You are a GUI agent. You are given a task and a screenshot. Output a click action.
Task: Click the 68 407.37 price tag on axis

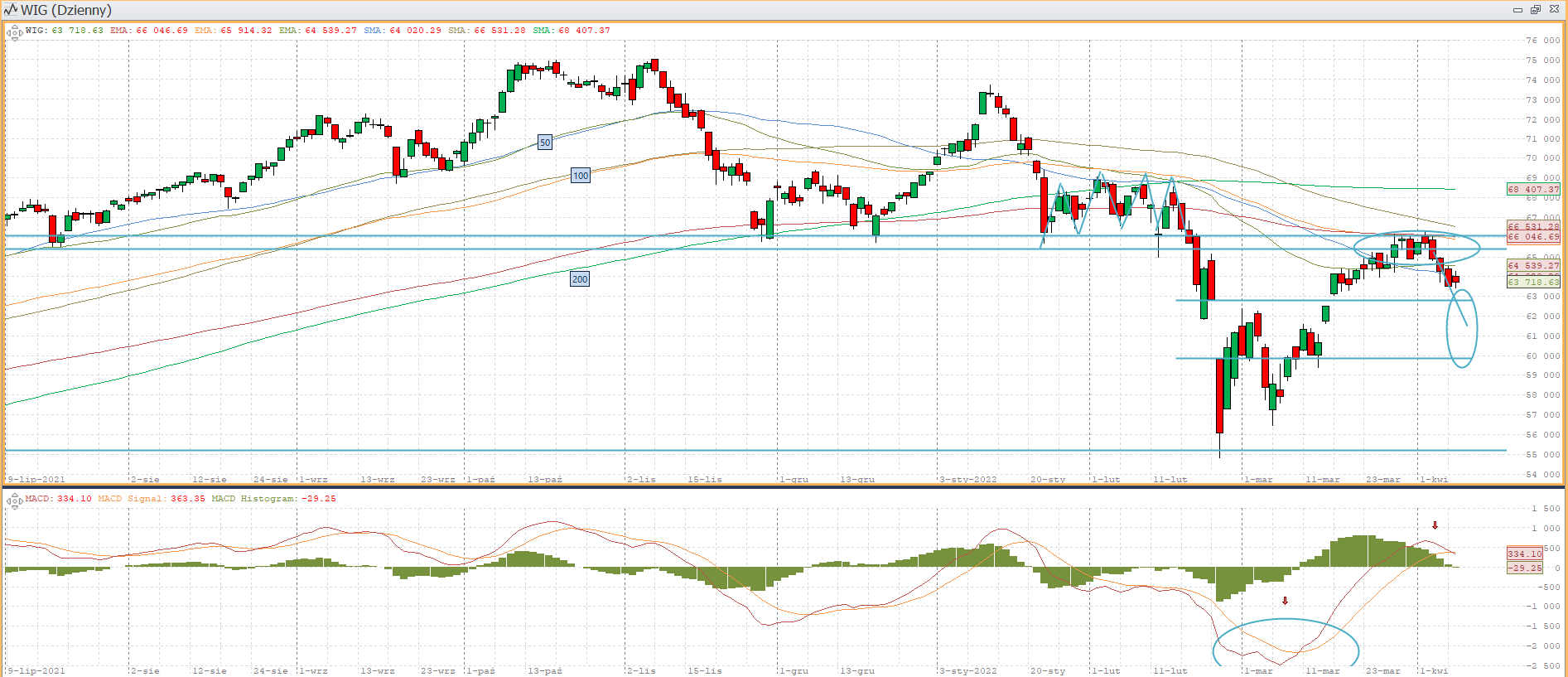(x=1532, y=190)
